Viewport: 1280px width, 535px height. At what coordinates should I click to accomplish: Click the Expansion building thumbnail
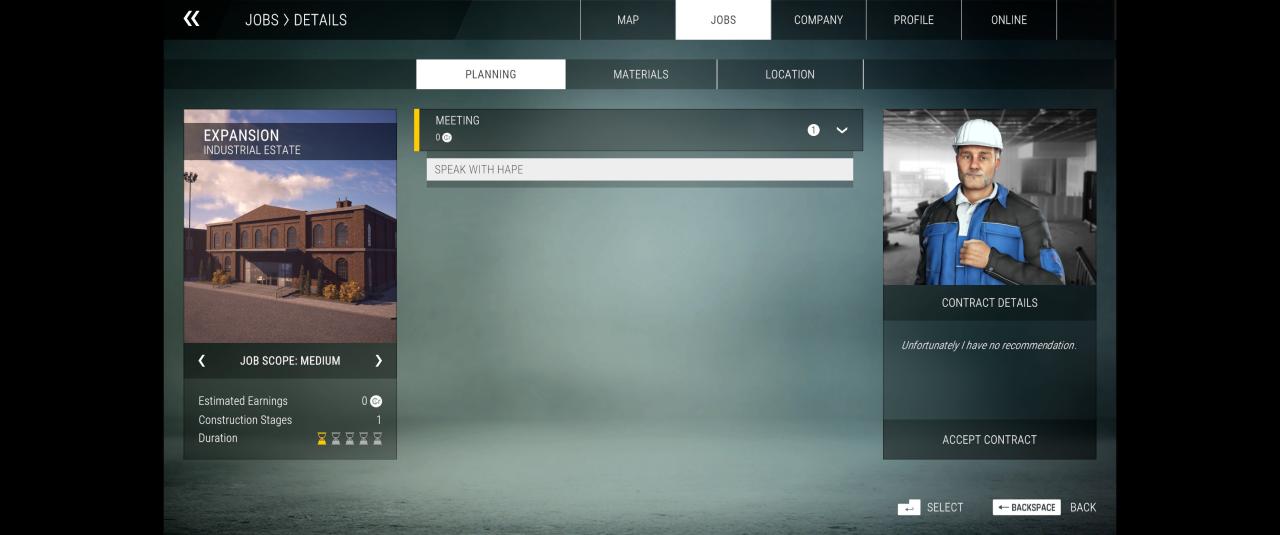click(x=290, y=250)
